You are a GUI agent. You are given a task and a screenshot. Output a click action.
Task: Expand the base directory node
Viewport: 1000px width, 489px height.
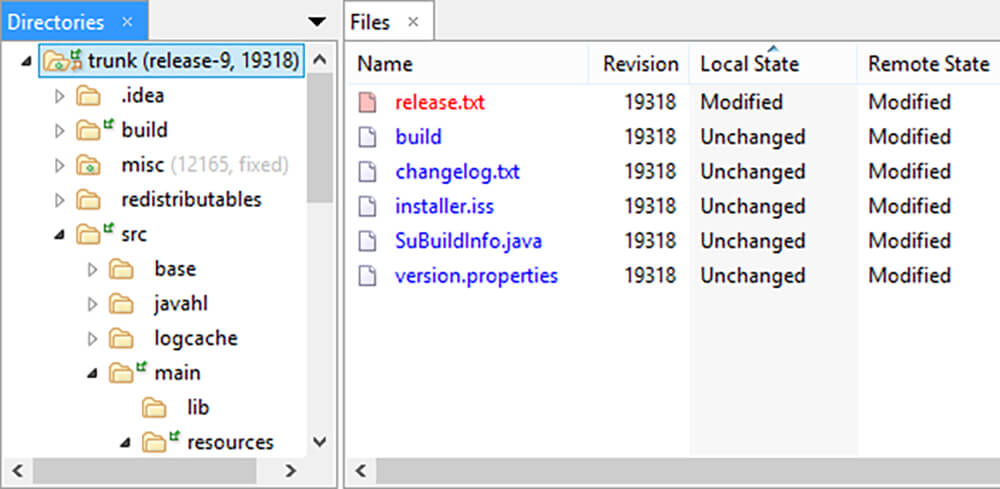tap(92, 270)
